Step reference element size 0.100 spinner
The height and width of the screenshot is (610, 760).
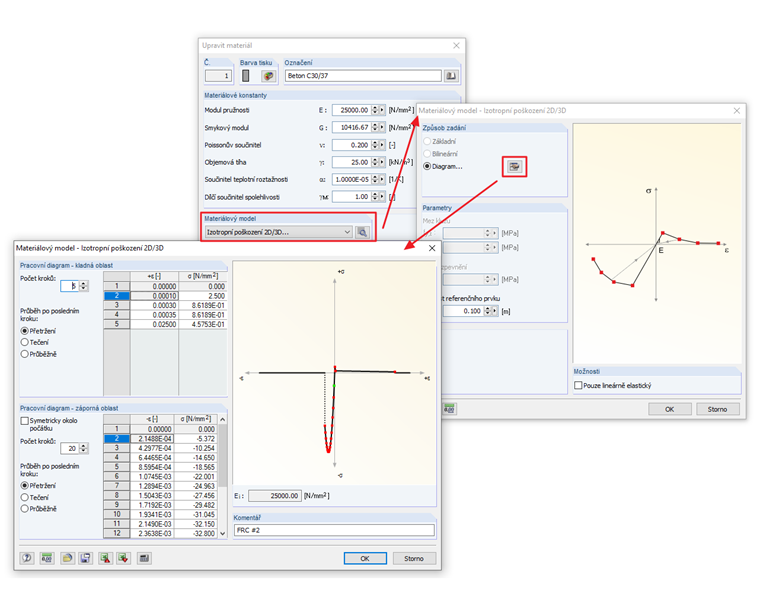point(487,311)
